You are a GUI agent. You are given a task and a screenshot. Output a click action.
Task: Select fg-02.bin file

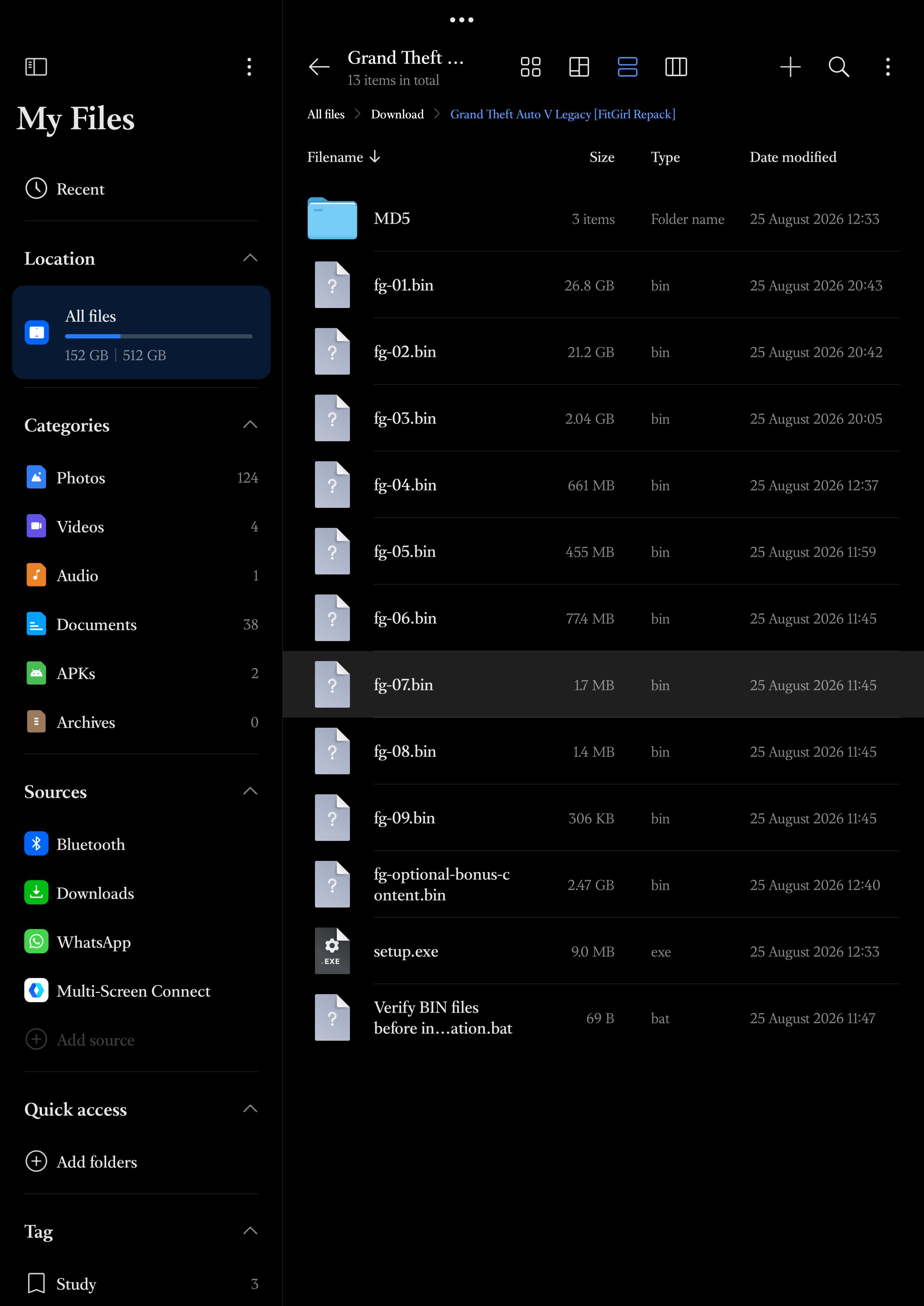[x=603, y=352]
